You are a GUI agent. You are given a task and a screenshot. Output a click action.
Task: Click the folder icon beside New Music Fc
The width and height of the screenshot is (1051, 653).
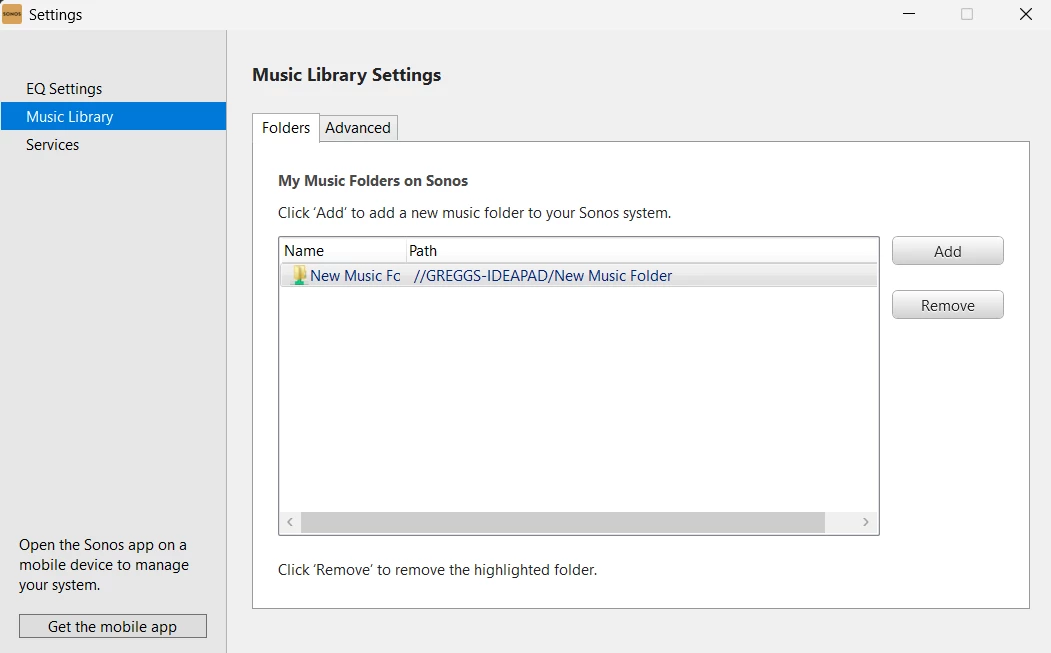(300, 276)
